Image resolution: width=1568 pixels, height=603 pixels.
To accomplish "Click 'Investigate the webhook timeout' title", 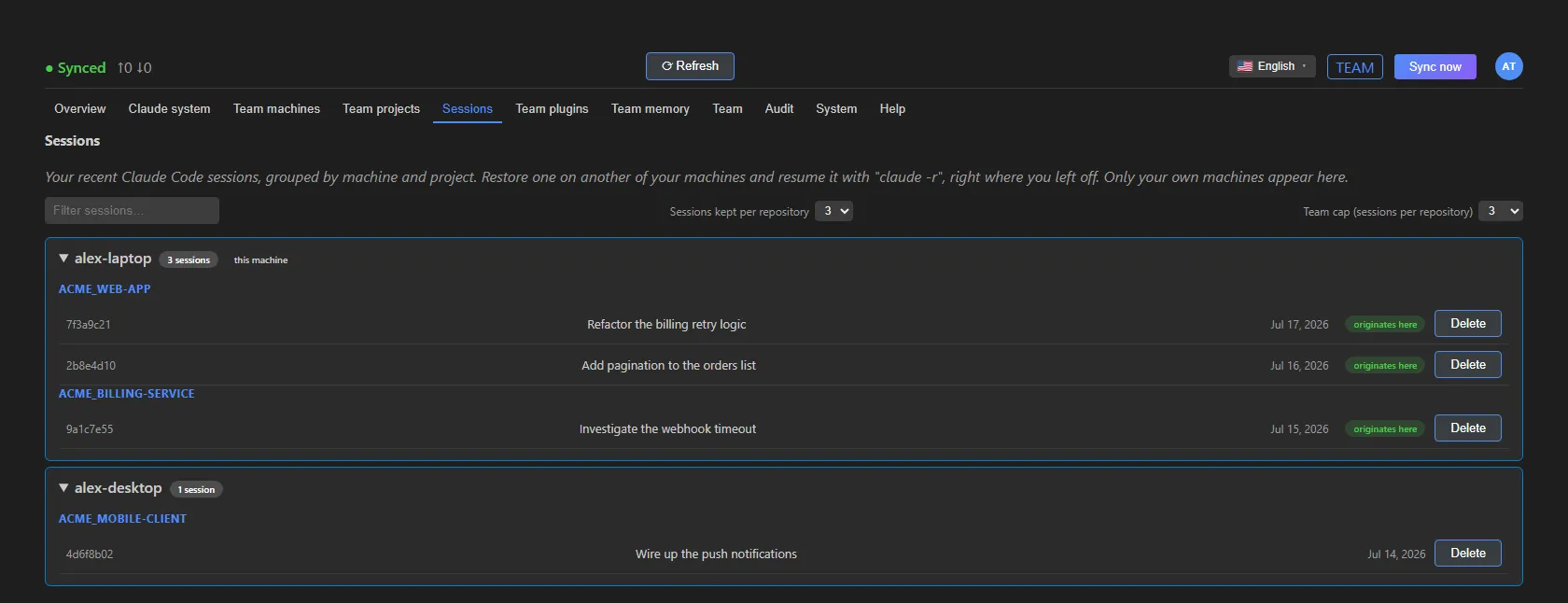I will [x=667, y=429].
